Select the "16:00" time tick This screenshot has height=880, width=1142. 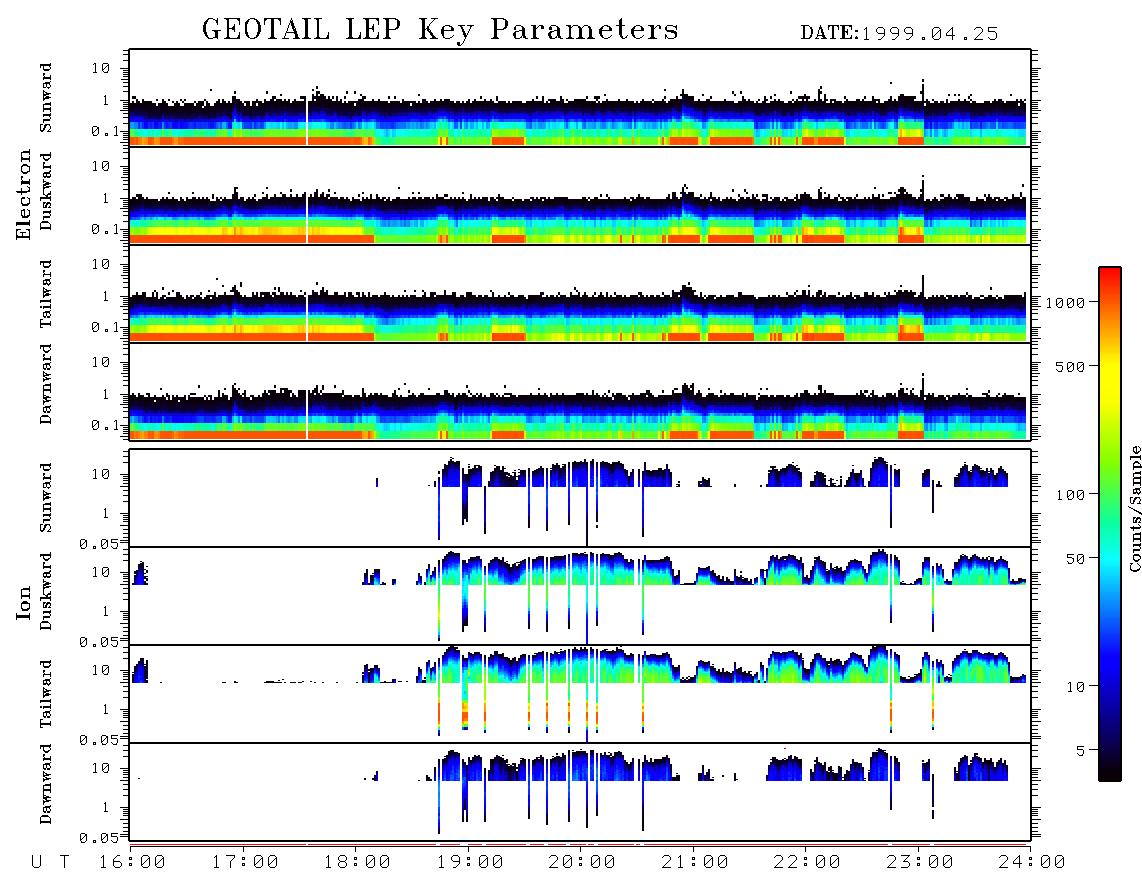point(133,862)
